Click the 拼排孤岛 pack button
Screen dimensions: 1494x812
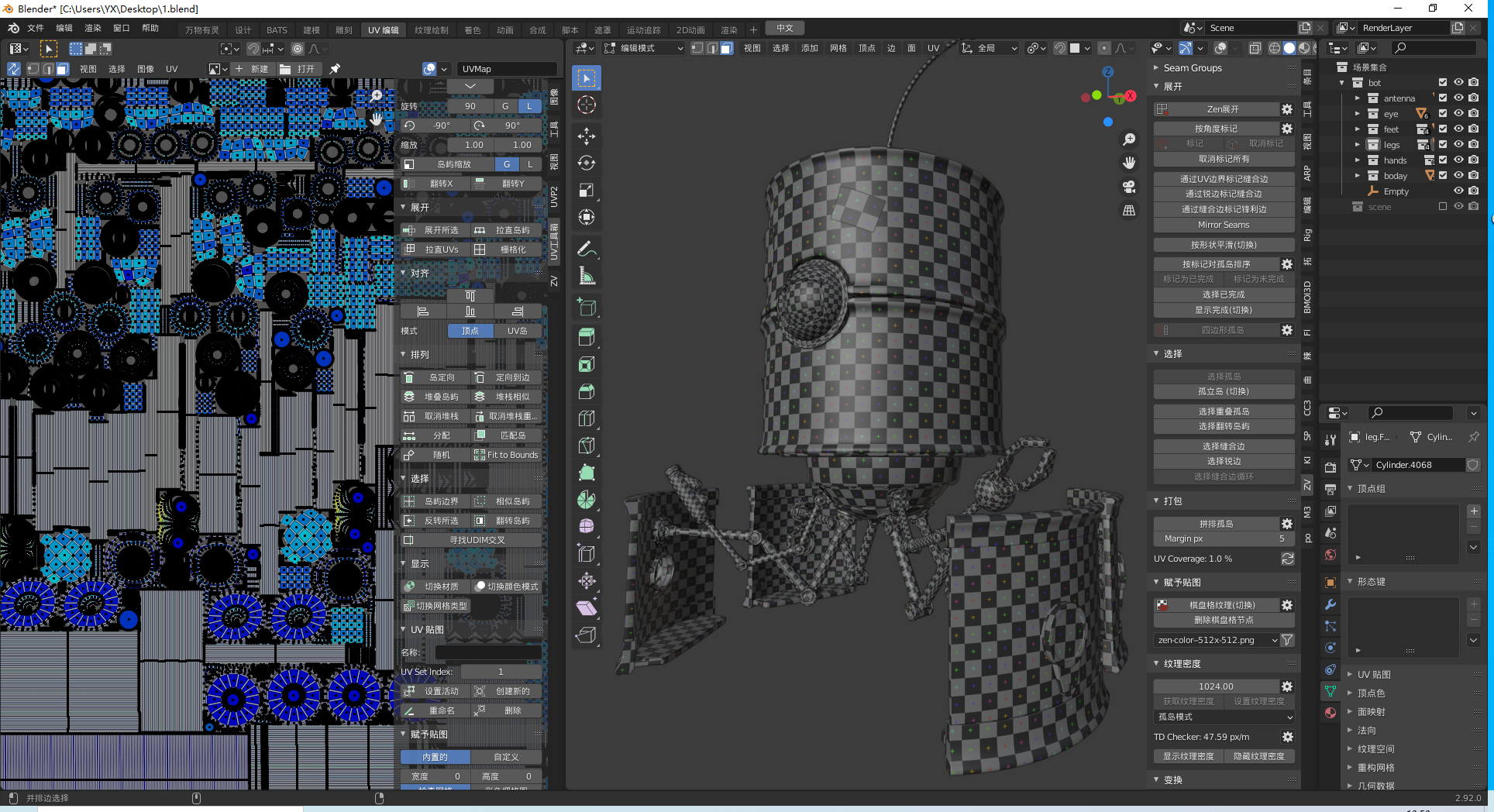pos(1216,524)
